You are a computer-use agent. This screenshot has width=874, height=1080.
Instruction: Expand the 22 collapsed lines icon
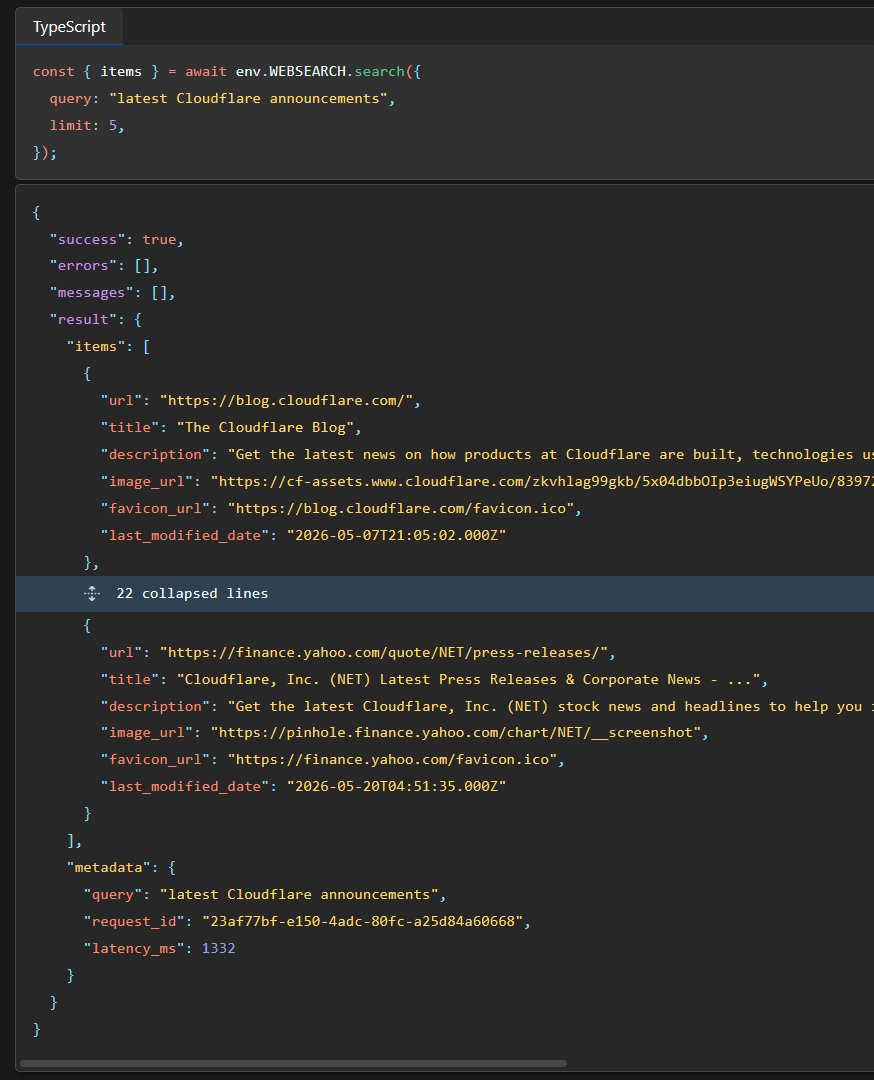click(92, 594)
